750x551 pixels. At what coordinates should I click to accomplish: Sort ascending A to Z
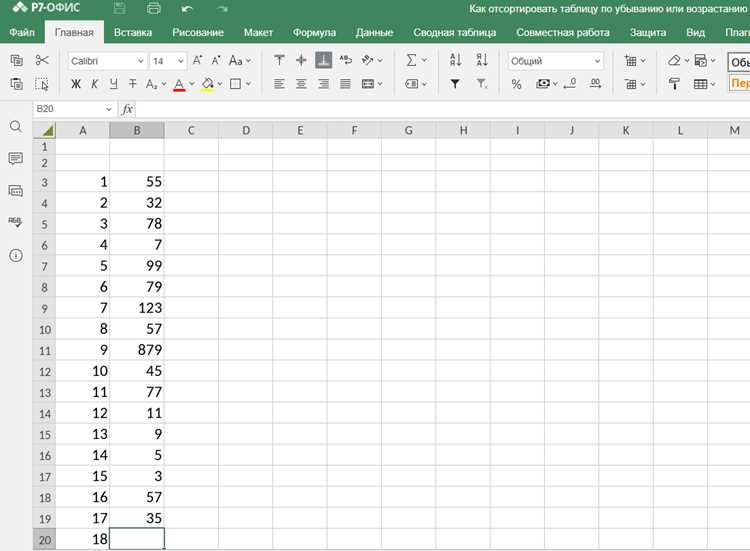click(456, 60)
